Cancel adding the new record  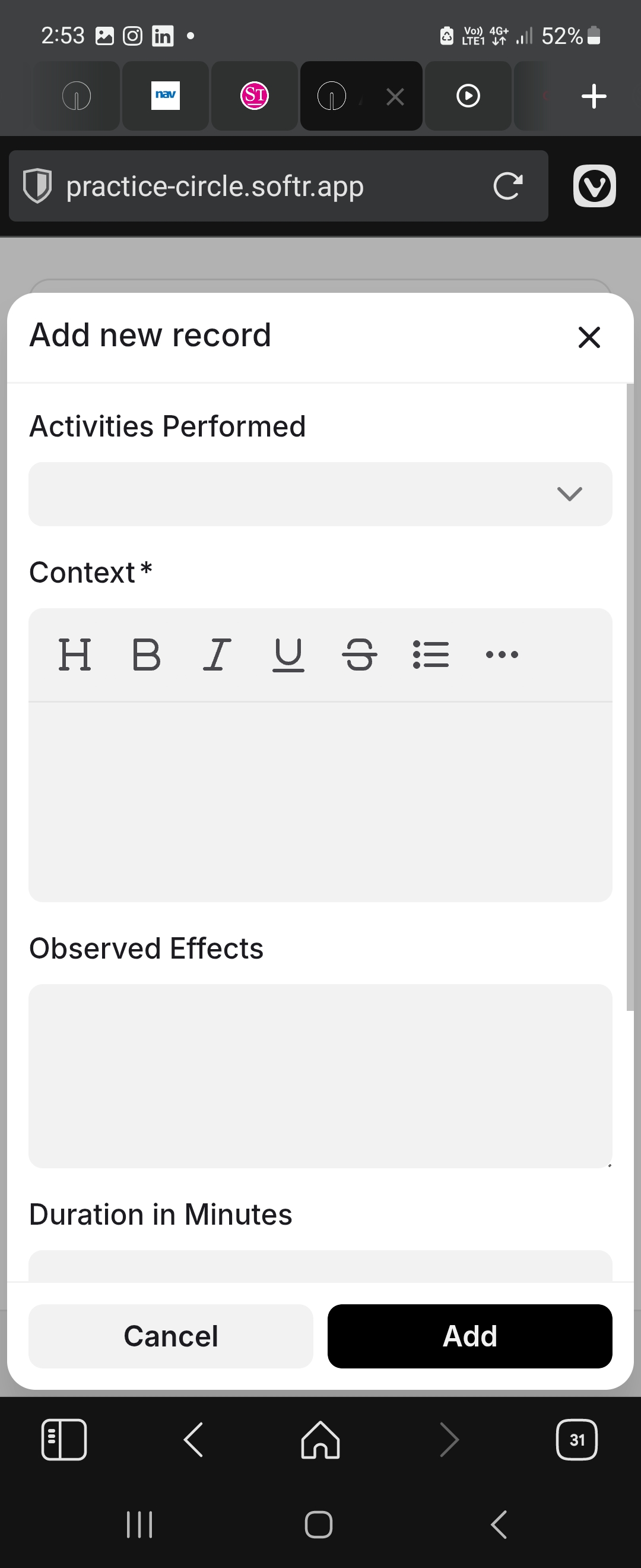pos(171,1336)
